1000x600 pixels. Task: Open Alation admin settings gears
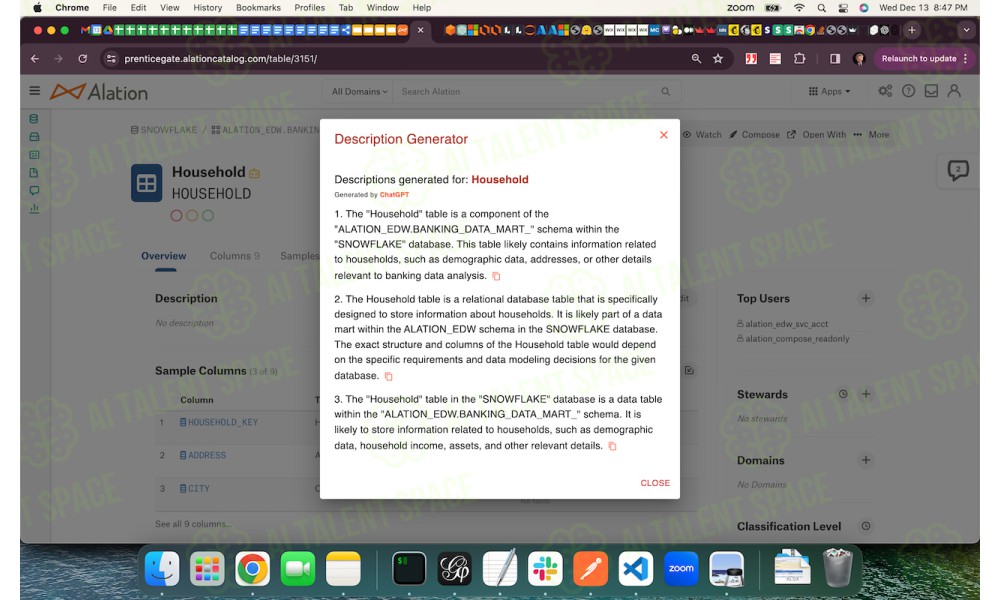click(885, 91)
